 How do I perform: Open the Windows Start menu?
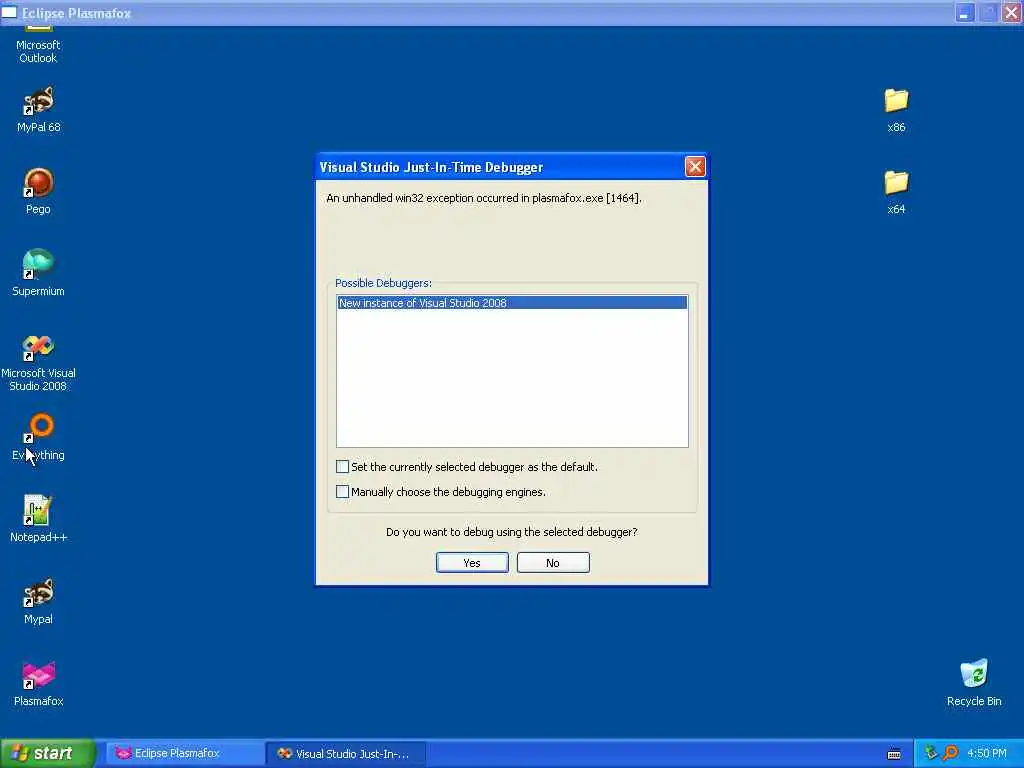47,753
